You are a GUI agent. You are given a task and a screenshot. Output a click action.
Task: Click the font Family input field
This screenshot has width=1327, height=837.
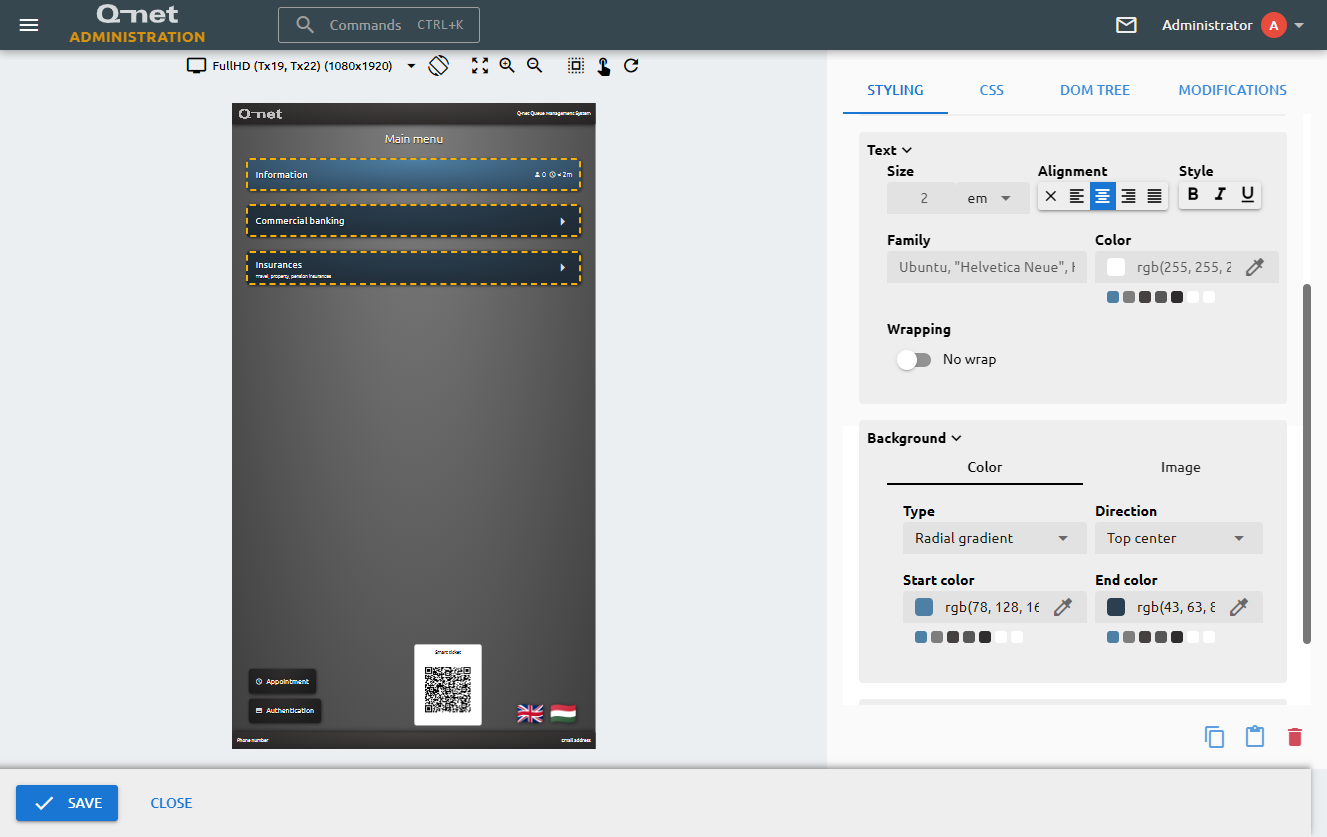(987, 267)
